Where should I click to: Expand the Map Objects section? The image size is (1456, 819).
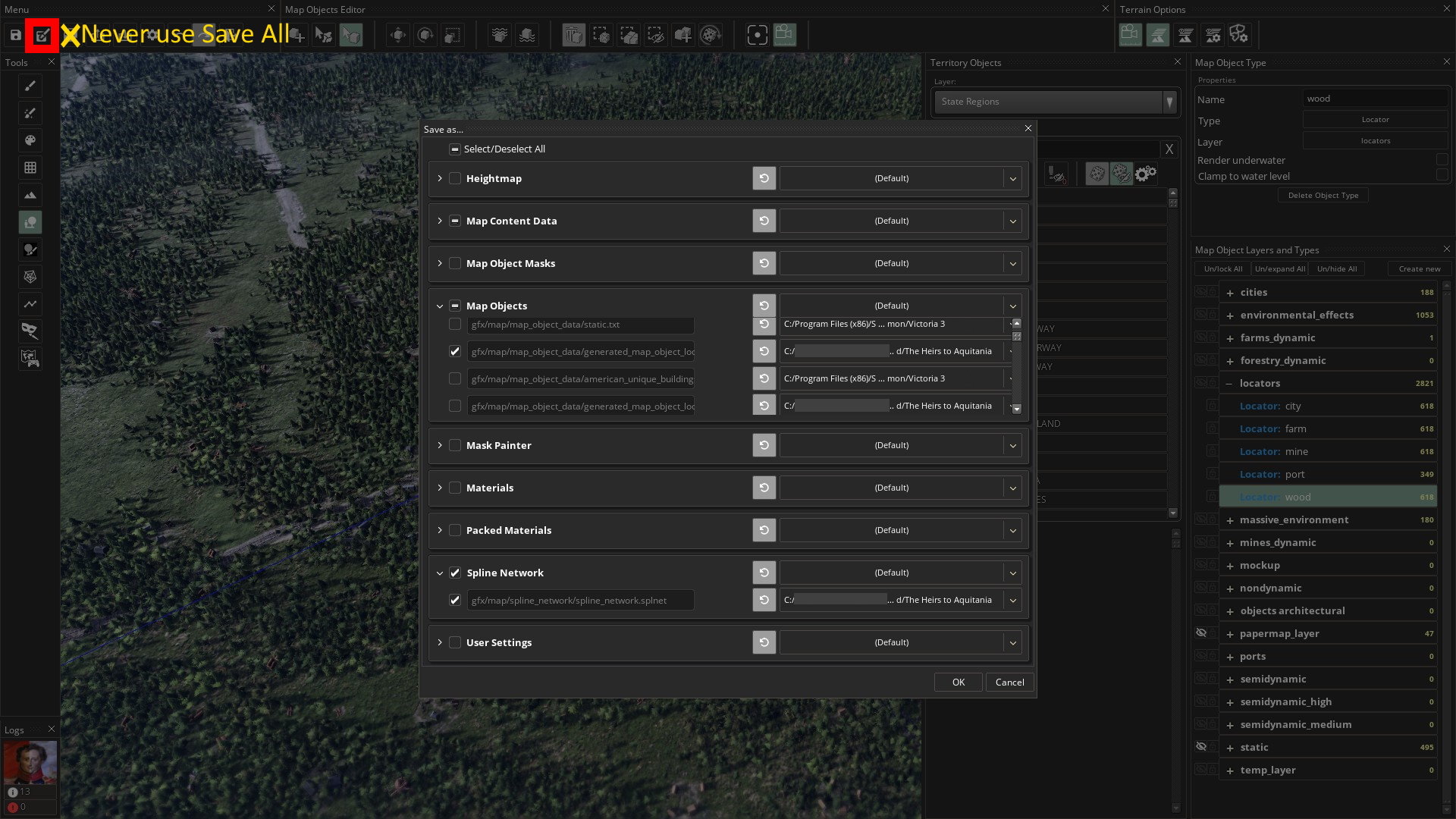[440, 305]
